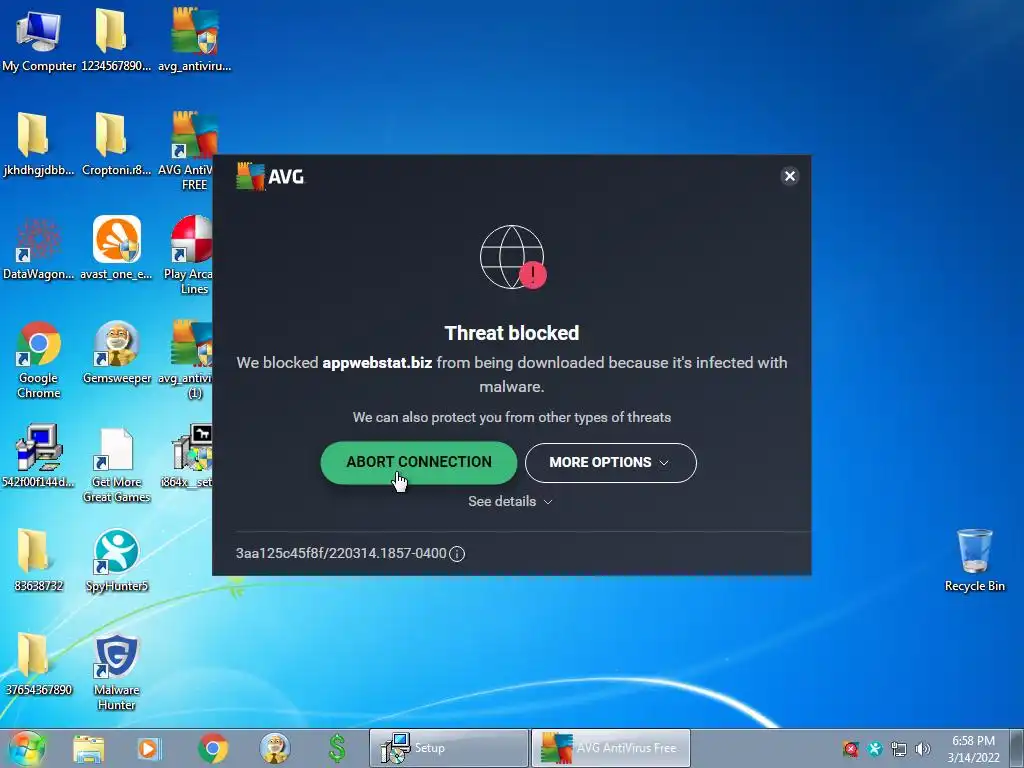Select the avg_antiviru installer icon at top
The image size is (1024, 768).
click(195, 40)
